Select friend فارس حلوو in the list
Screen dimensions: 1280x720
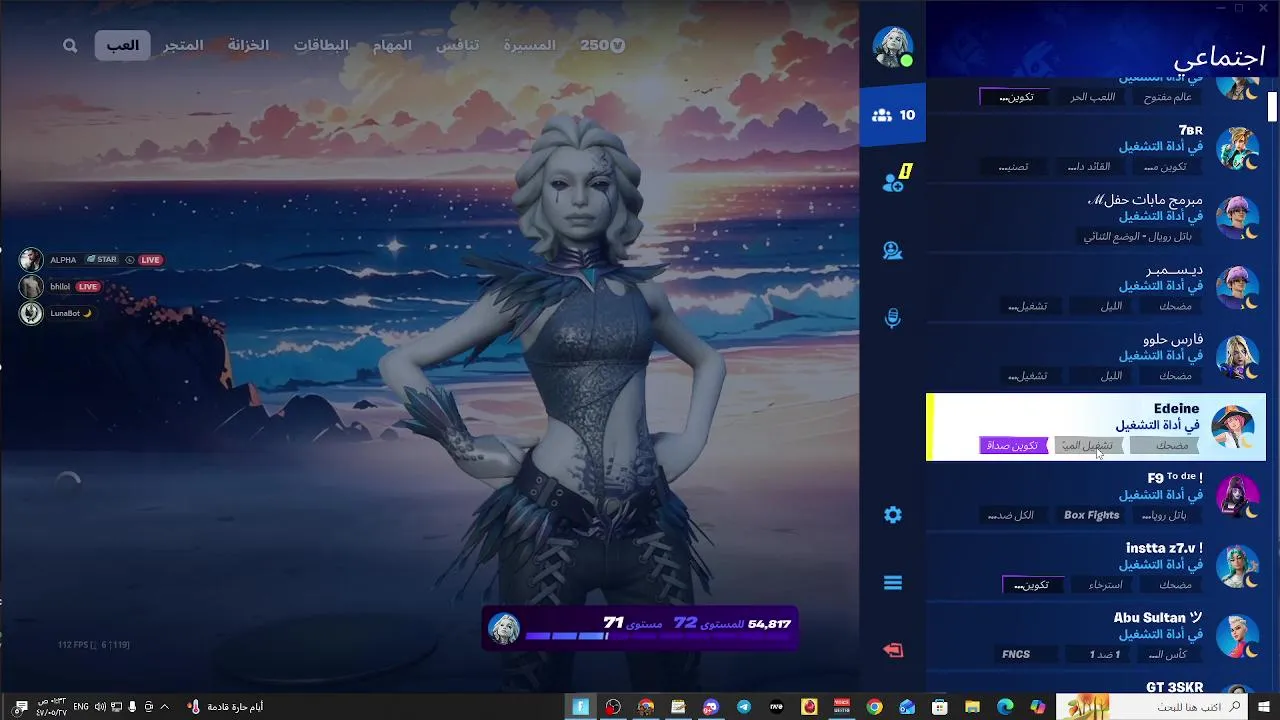[1096, 358]
